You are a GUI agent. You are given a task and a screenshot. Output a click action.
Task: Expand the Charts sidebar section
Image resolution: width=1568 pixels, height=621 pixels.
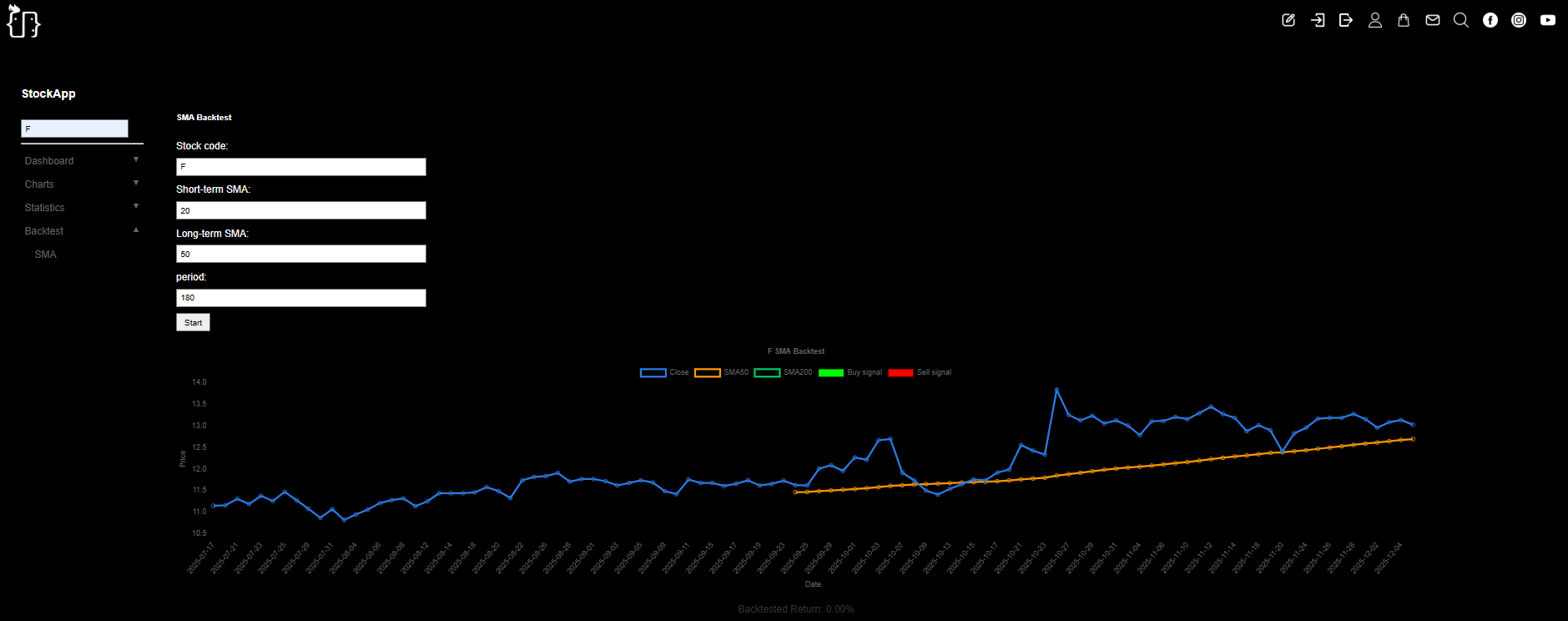81,184
